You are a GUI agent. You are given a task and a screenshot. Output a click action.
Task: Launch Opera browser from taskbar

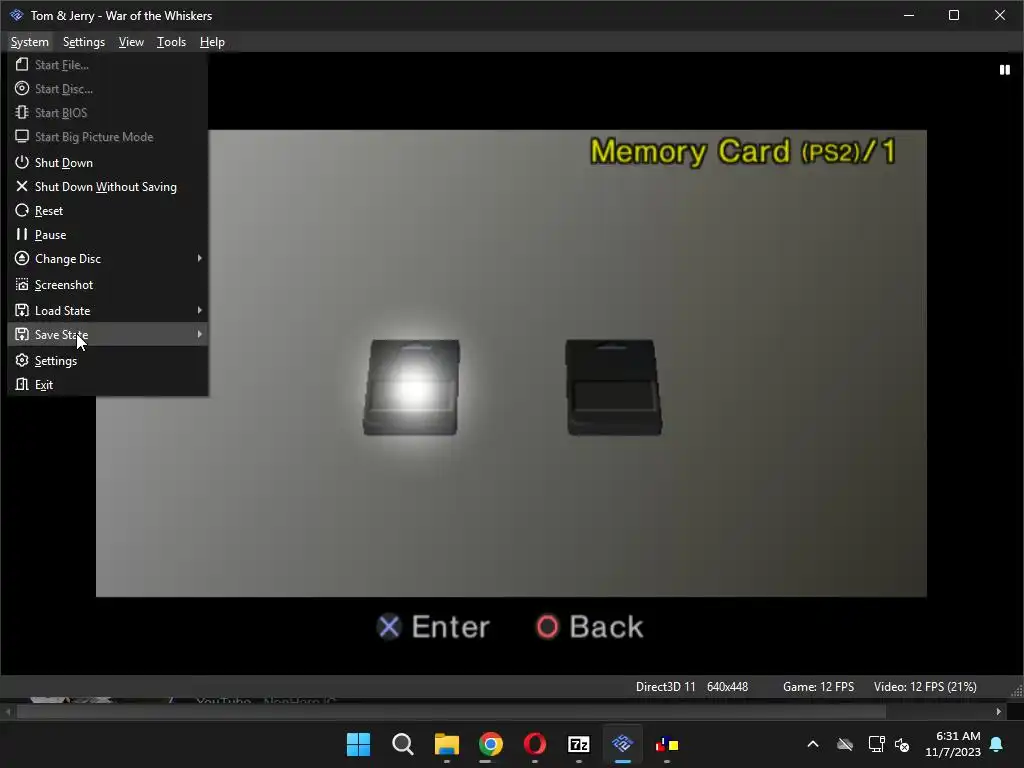pyautogui.click(x=535, y=744)
